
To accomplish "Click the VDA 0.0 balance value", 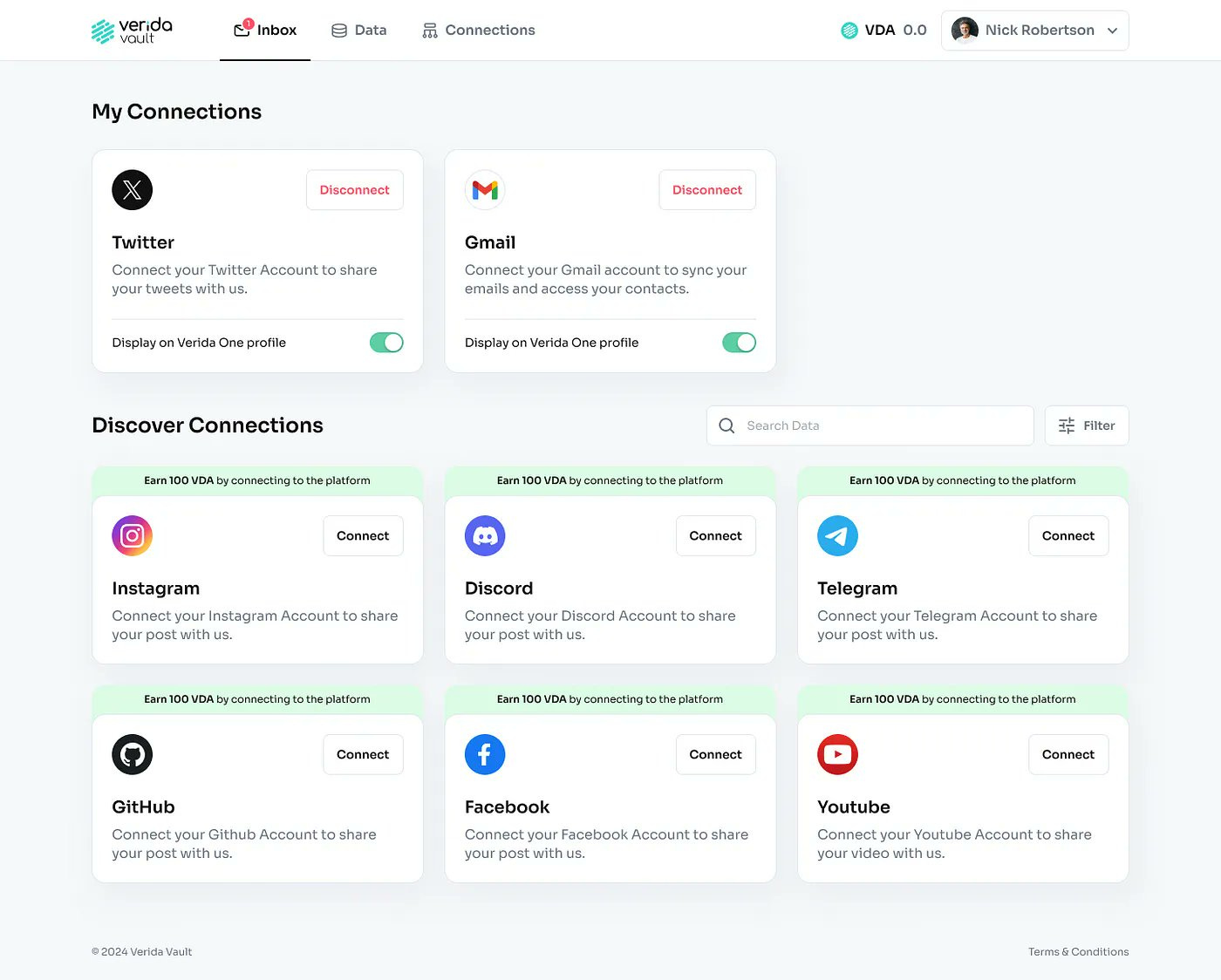I will 915,31.
